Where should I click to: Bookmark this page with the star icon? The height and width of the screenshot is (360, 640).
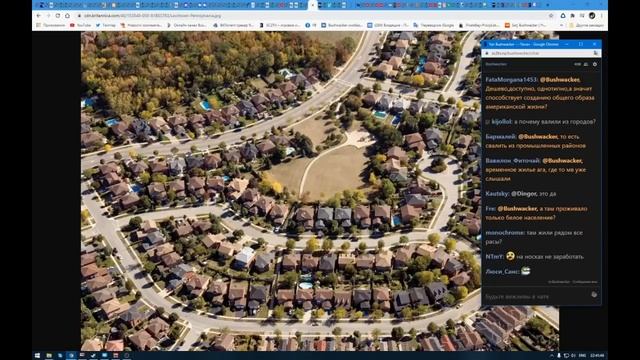551,16
